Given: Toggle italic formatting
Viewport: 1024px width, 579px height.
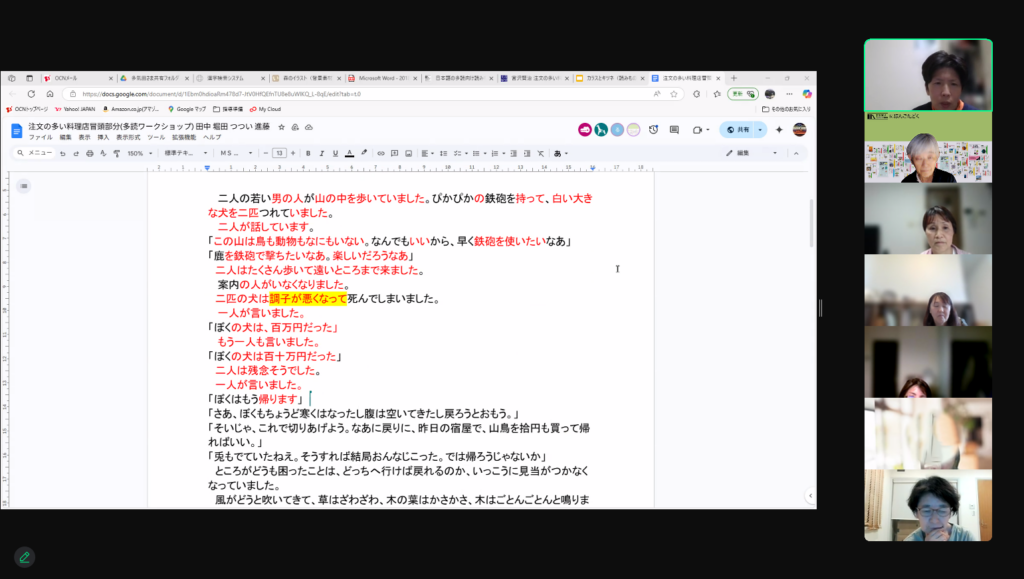Looking at the screenshot, I should (x=321, y=153).
